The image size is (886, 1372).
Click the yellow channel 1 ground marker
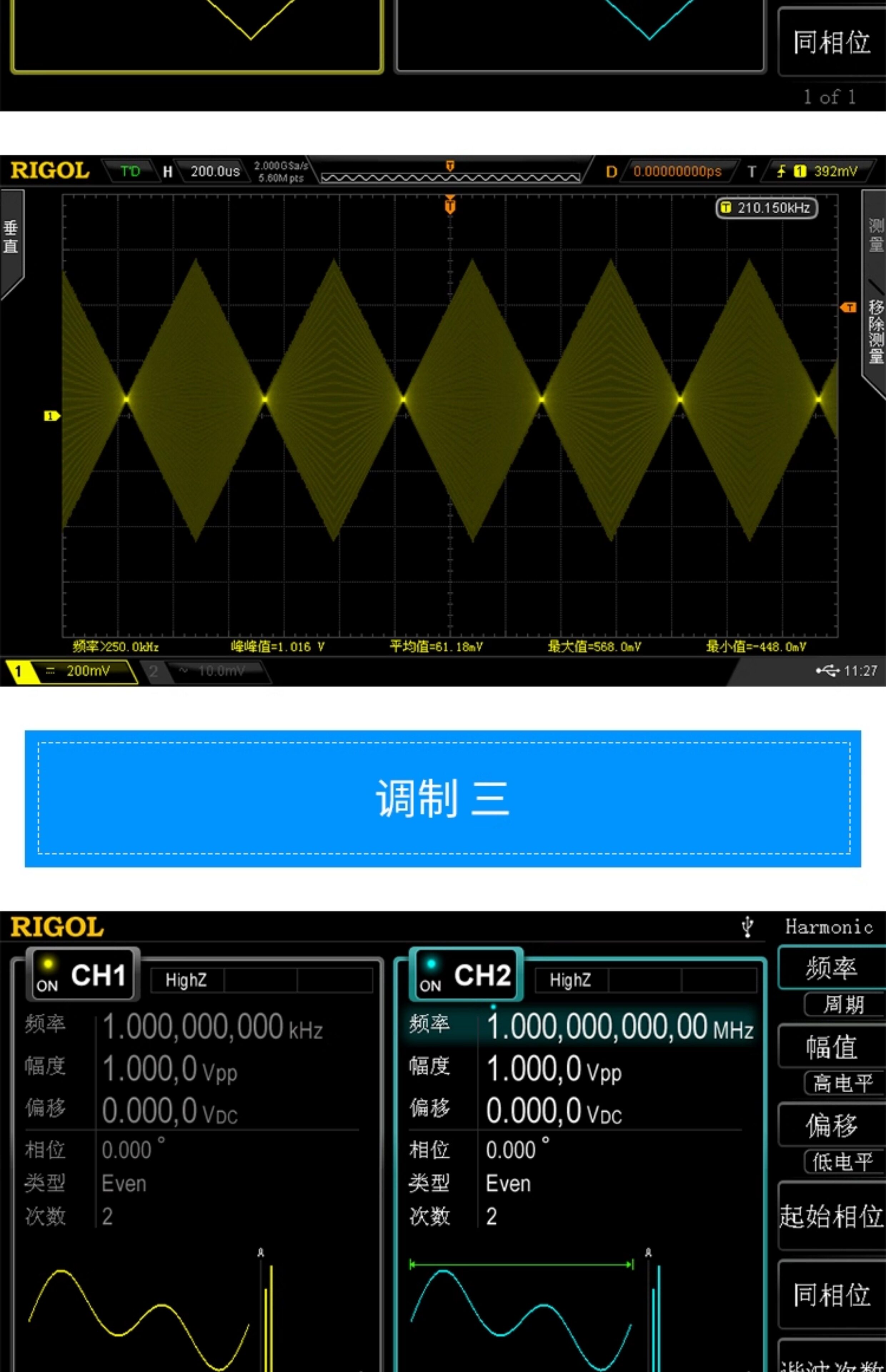[x=52, y=415]
